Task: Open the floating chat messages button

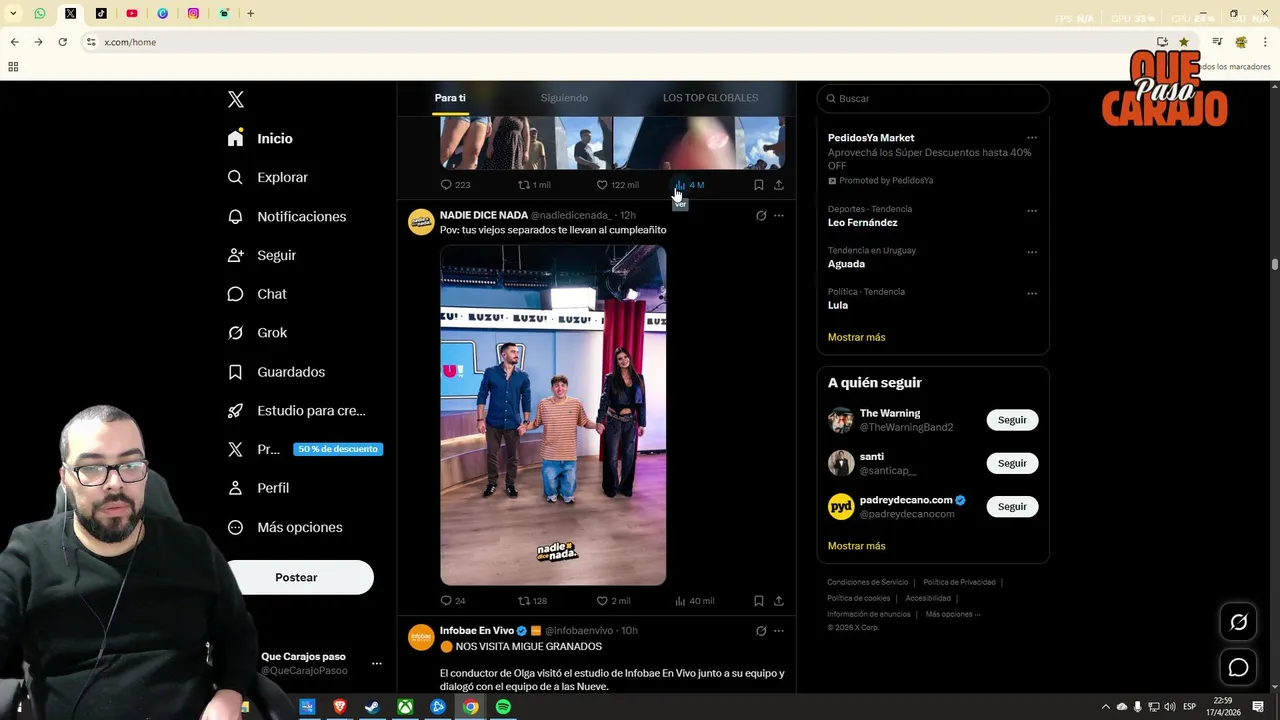Action: 1238,667
